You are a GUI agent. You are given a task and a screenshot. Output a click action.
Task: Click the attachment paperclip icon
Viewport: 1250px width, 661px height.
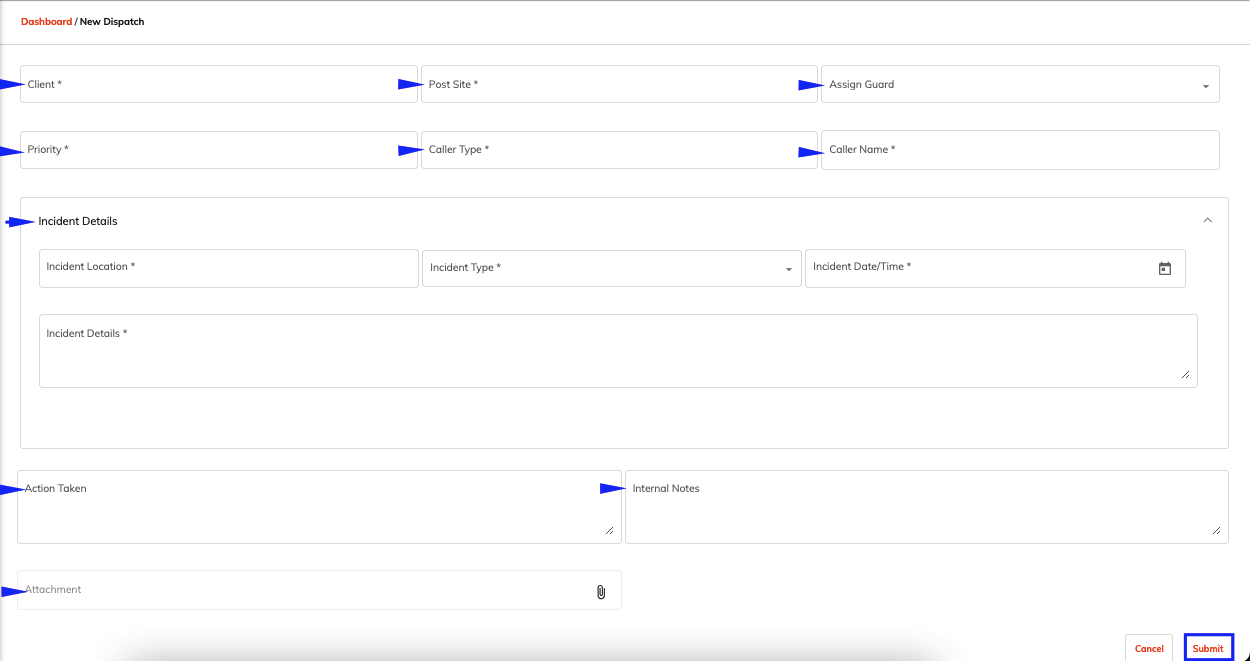[x=600, y=591]
